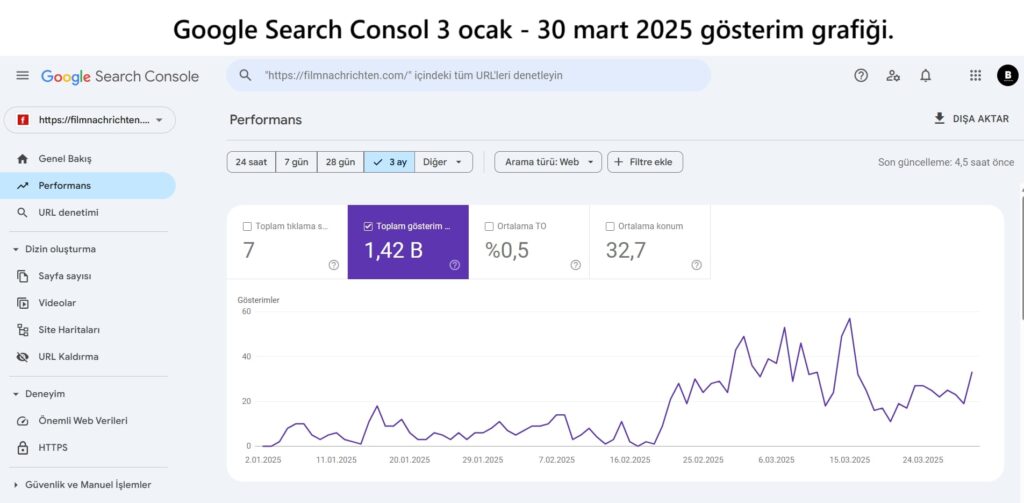Open the Google apps grid
Viewport: 1024px width, 503px height.
point(975,76)
